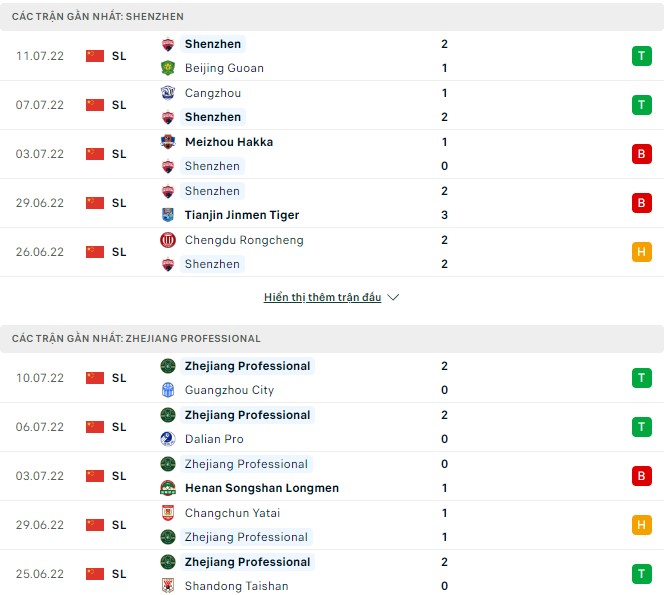Click the Changchun Yatai team crest

(168, 513)
